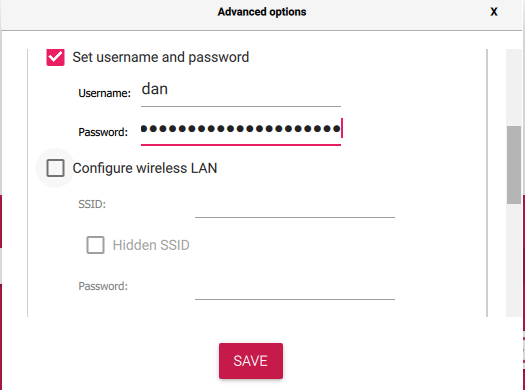Tick the Hidden SSID checkbox

tap(95, 245)
